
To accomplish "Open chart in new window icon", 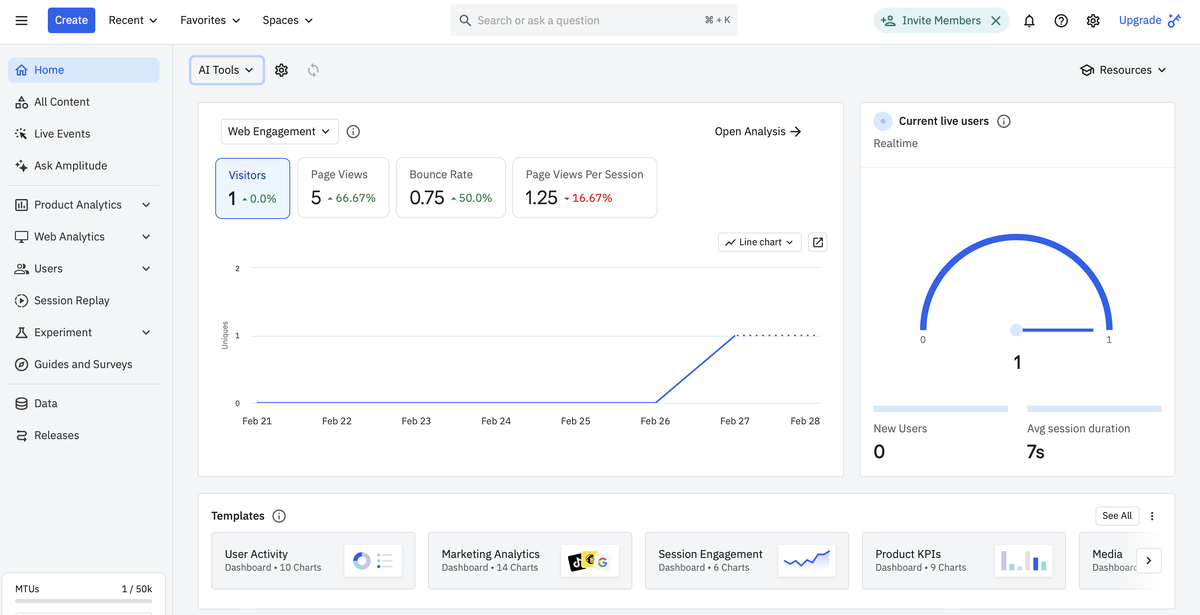I will (818, 242).
